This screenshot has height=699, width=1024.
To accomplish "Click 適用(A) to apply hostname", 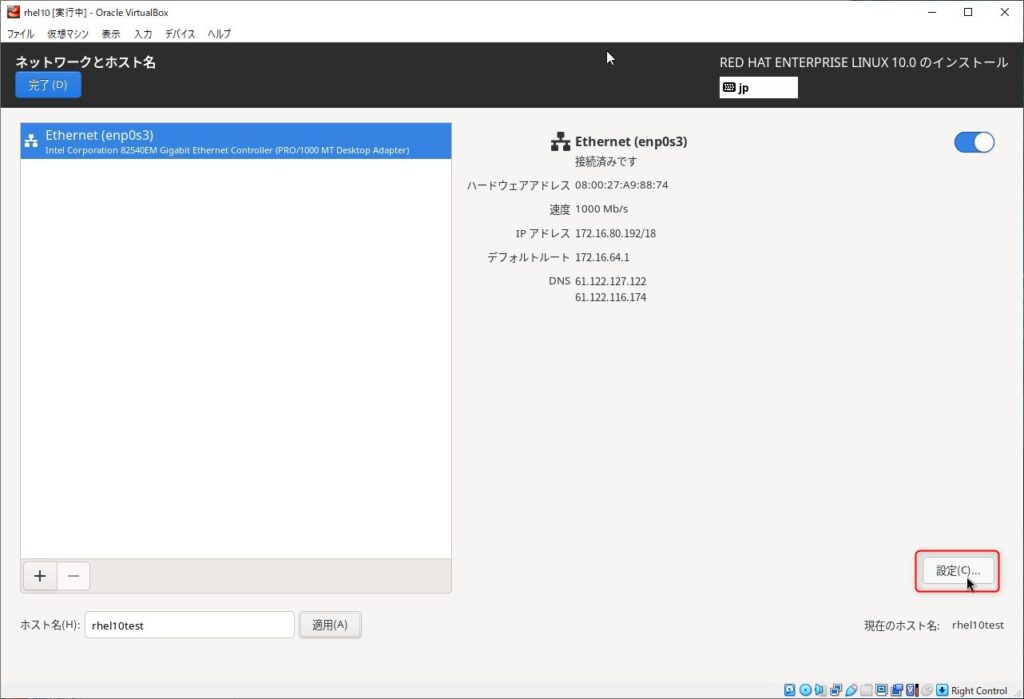I will pyautogui.click(x=329, y=625).
